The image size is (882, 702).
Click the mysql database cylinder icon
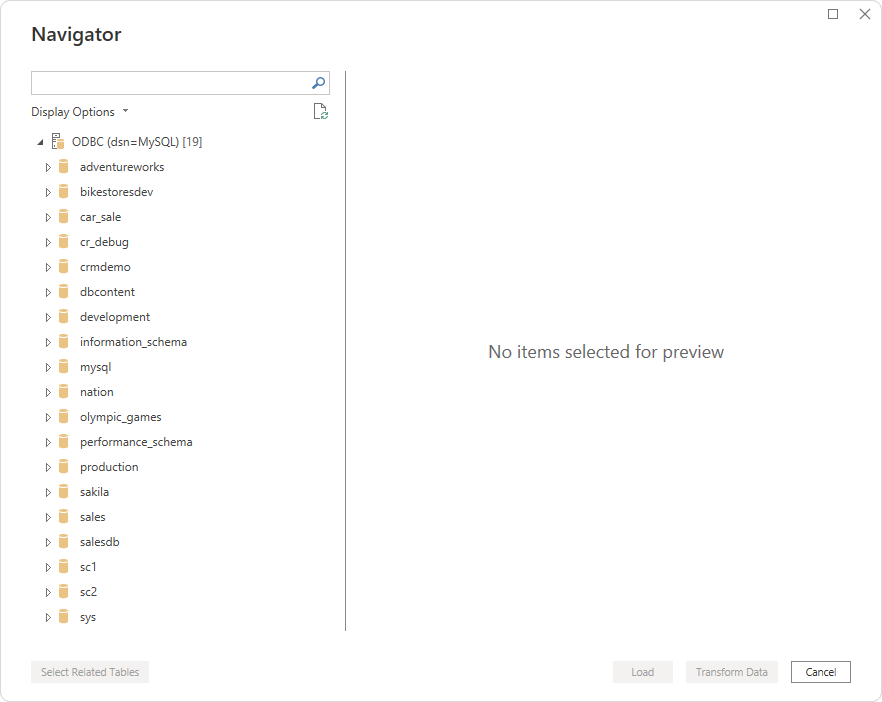point(64,367)
